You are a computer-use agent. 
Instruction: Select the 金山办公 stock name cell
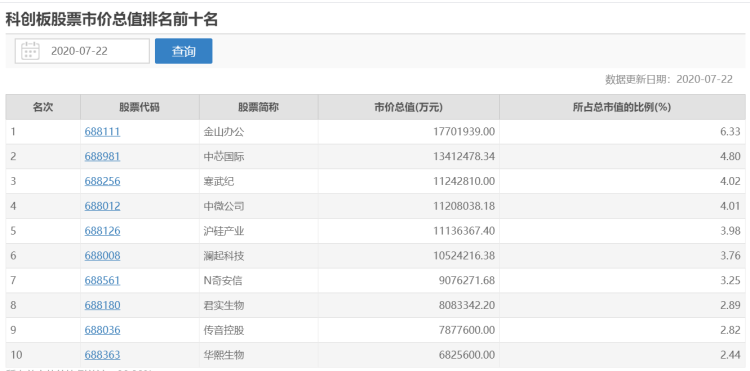[x=259, y=131]
